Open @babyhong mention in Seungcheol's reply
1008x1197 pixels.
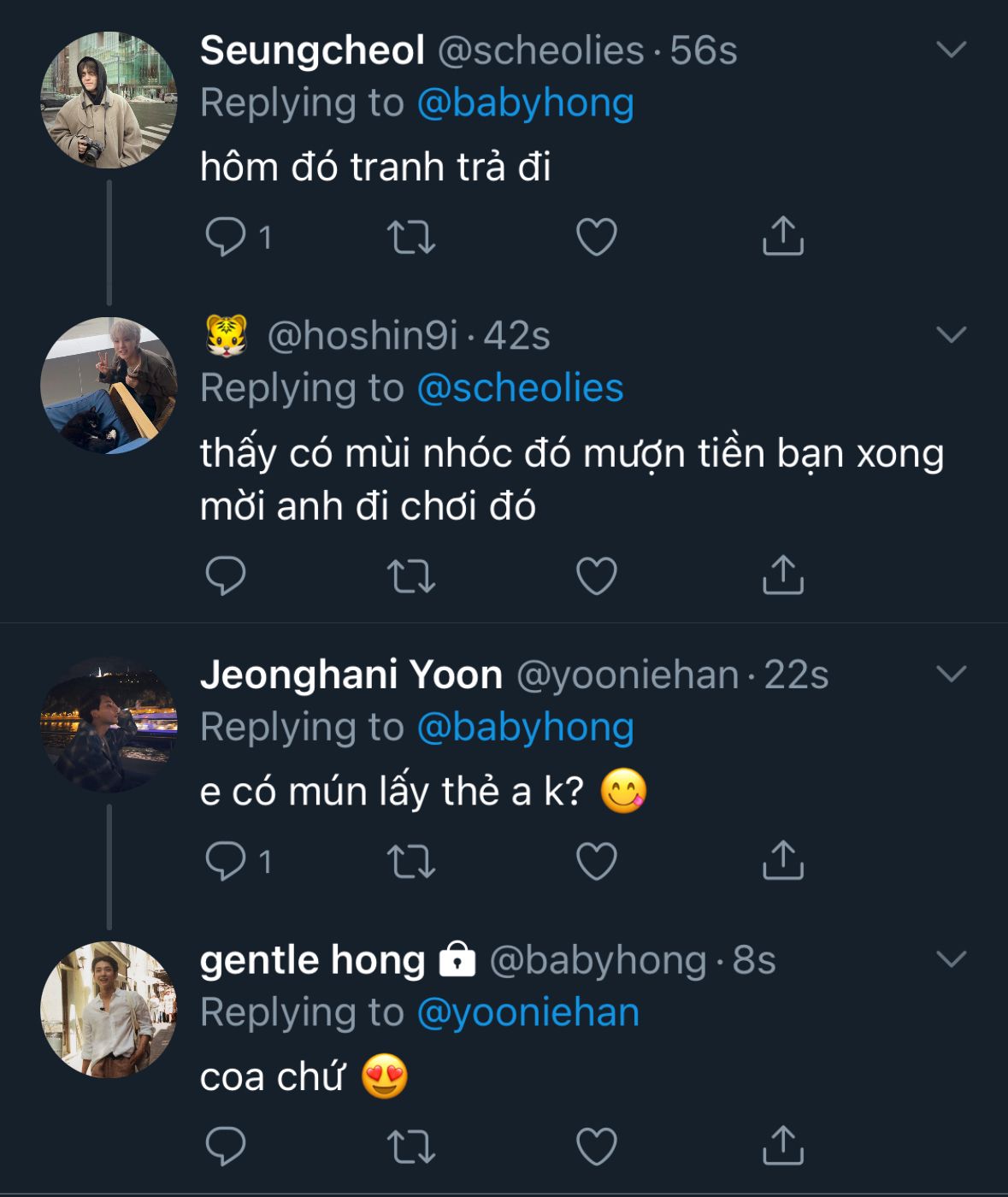[x=525, y=103]
